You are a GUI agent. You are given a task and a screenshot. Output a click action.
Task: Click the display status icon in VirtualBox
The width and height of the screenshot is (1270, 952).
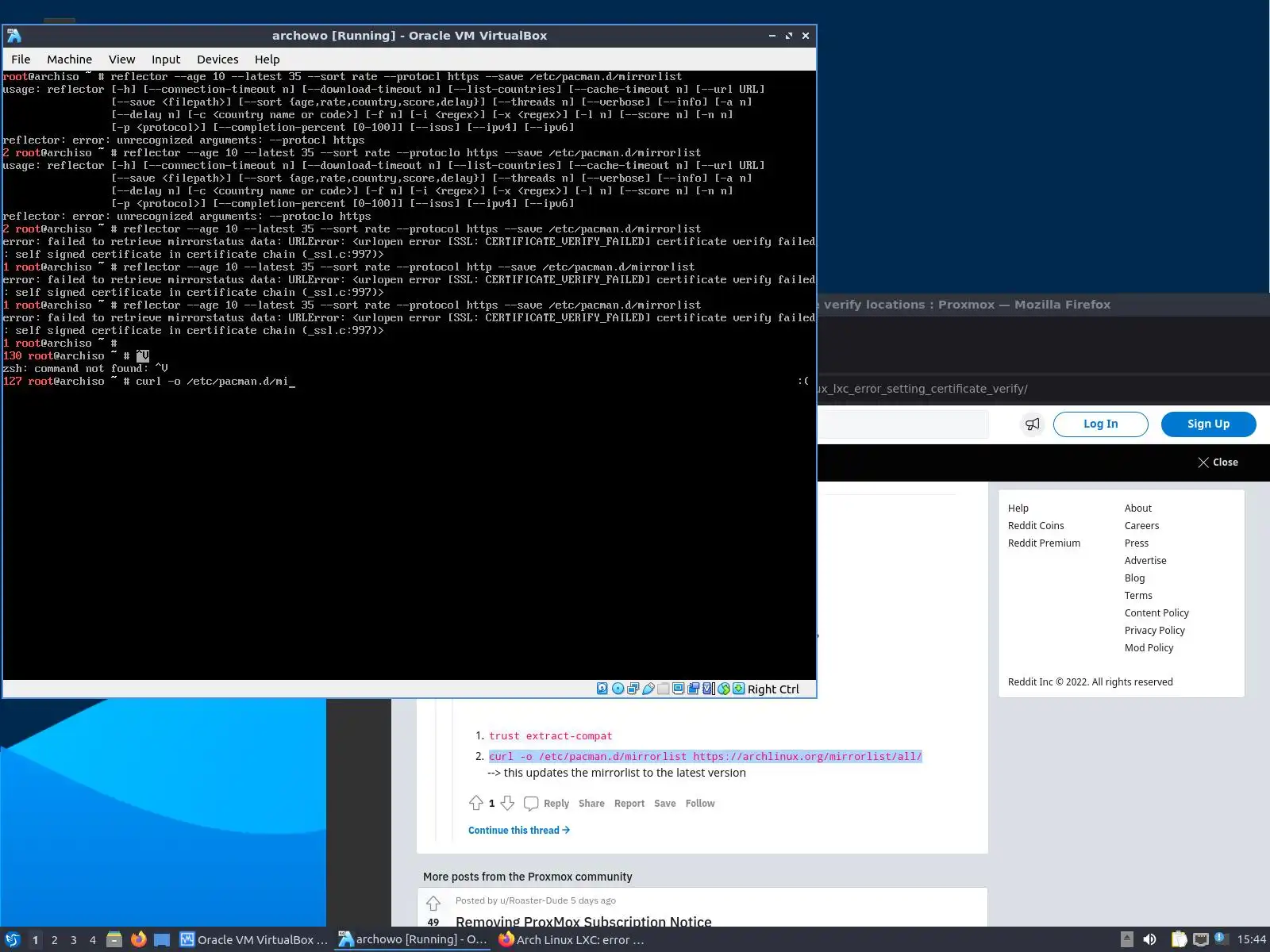coord(678,689)
